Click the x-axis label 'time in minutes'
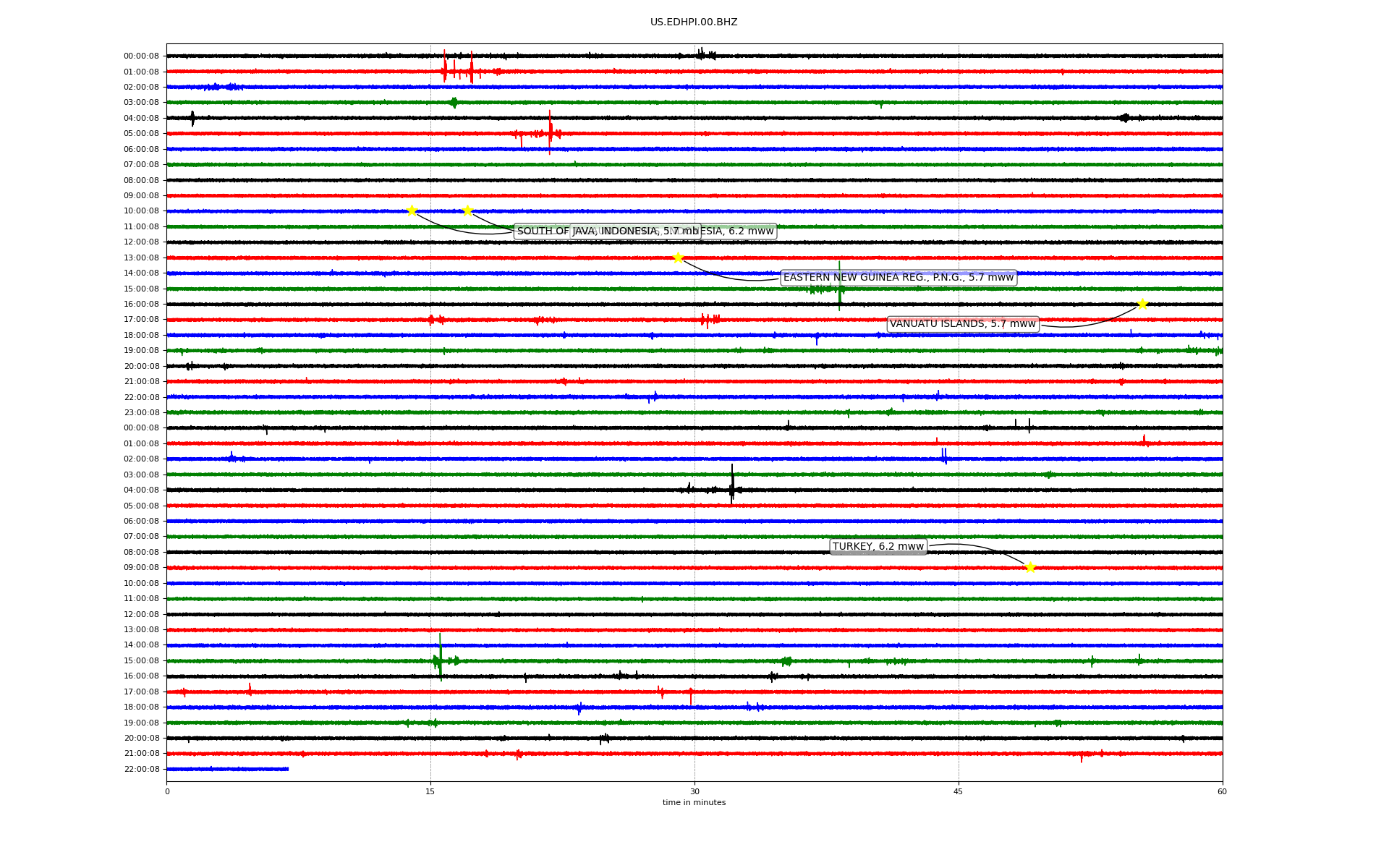Image resolution: width=1389 pixels, height=868 pixels. (694, 803)
